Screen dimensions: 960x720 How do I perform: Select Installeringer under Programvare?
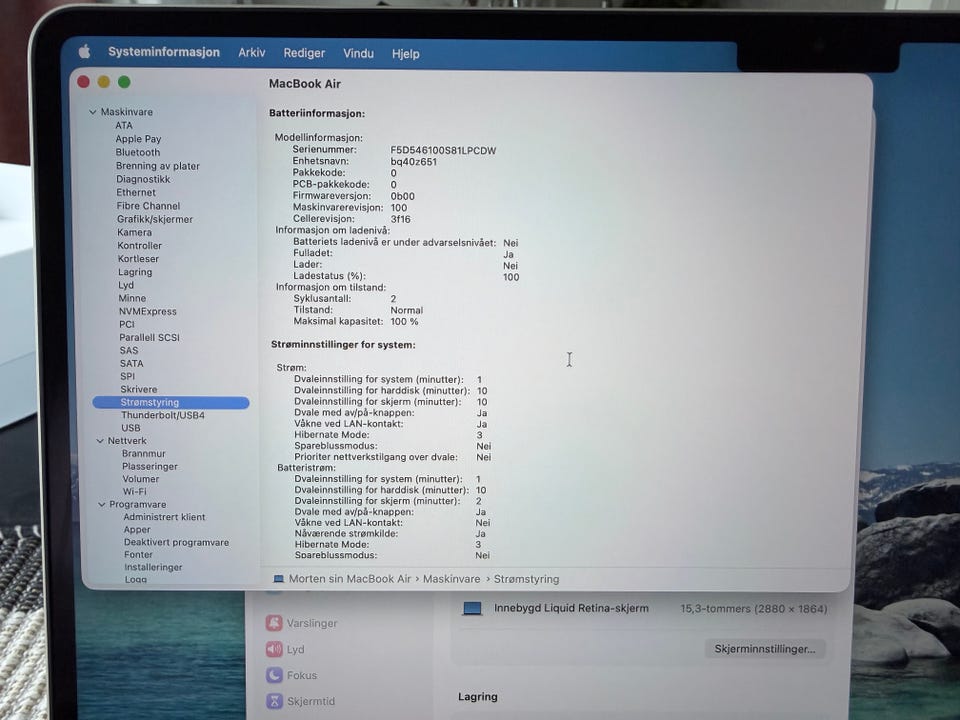pos(154,567)
